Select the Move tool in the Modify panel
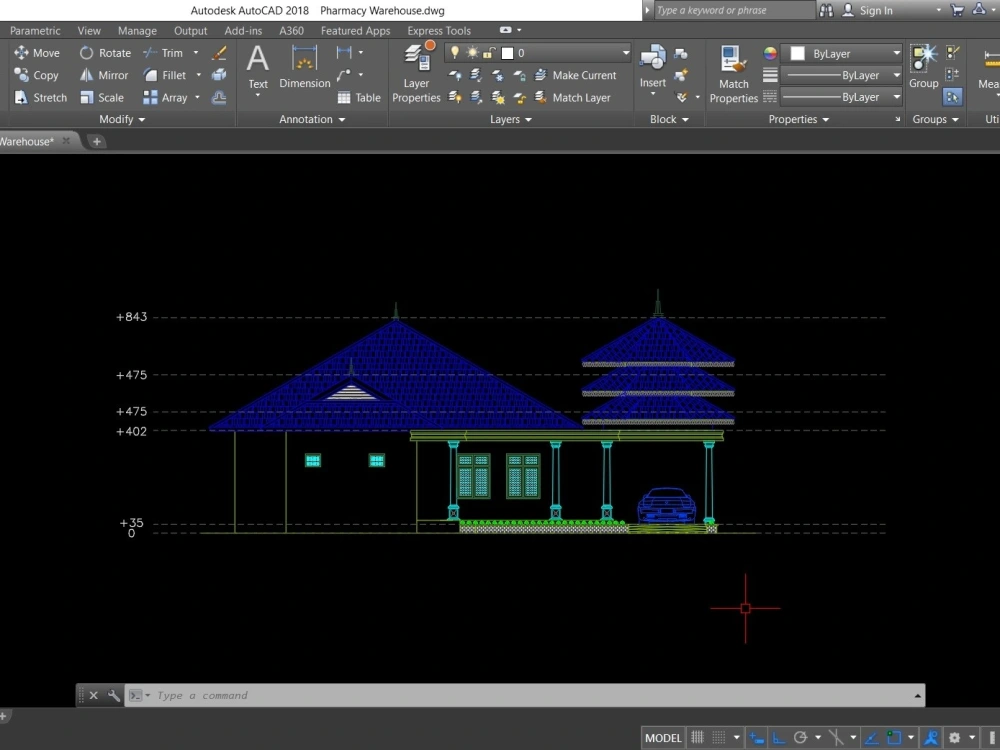This screenshot has height=750, width=1000. click(x=38, y=52)
